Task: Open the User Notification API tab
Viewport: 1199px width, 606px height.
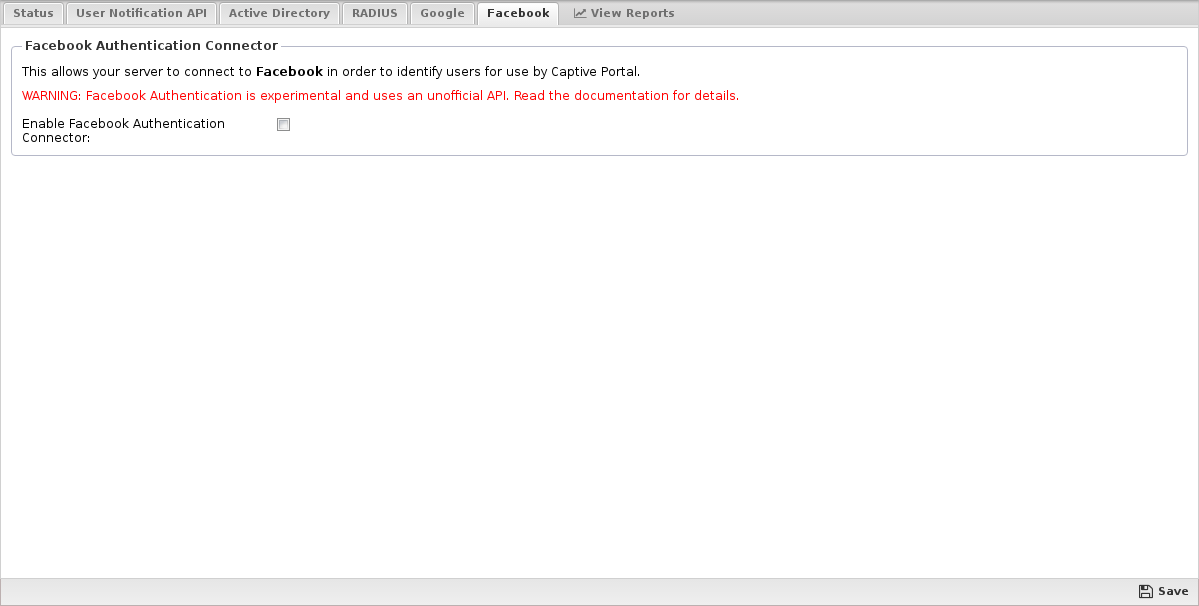Action: pyautogui.click(x=141, y=13)
